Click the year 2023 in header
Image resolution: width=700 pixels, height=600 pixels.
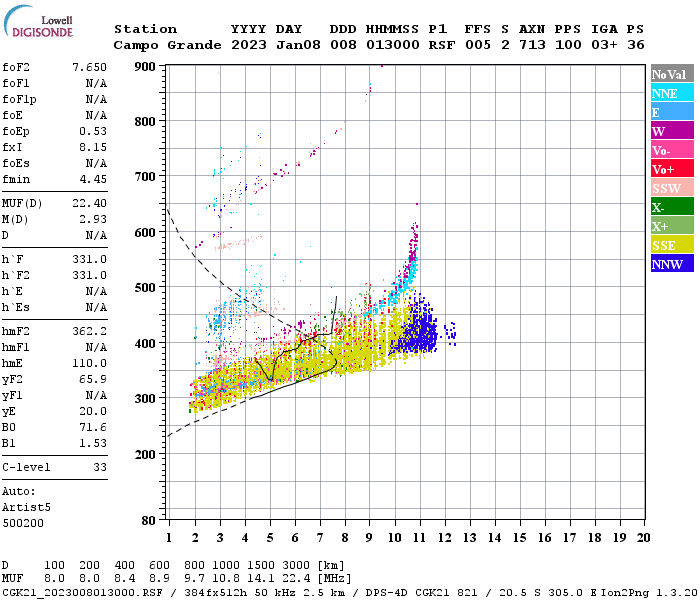[x=249, y=45]
